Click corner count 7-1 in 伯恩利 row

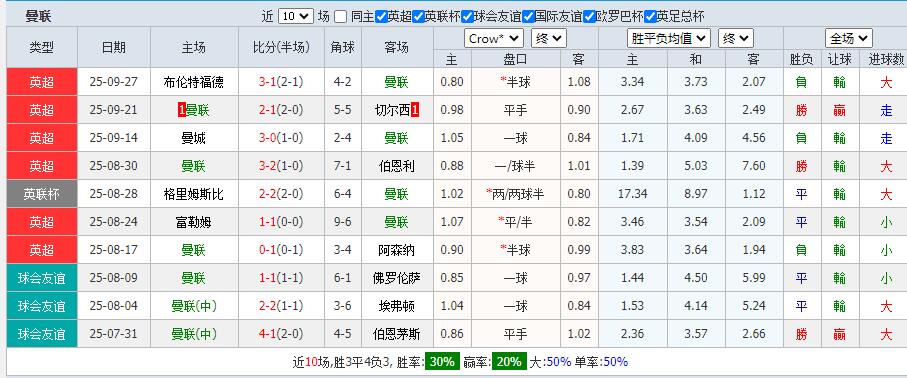coord(342,166)
